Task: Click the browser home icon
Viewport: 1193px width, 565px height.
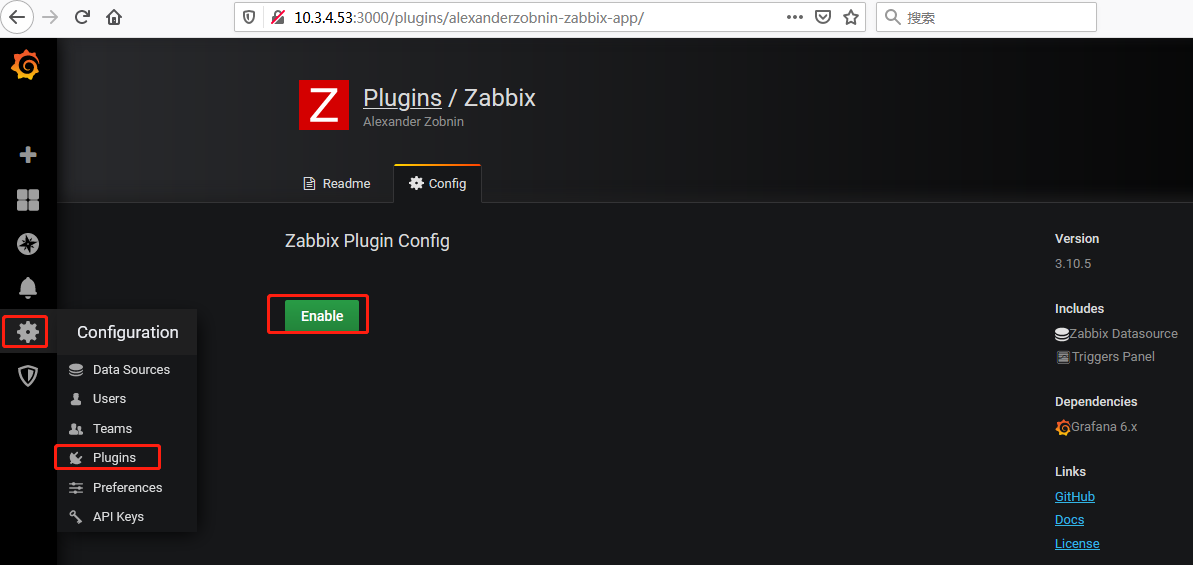Action: pyautogui.click(x=114, y=17)
